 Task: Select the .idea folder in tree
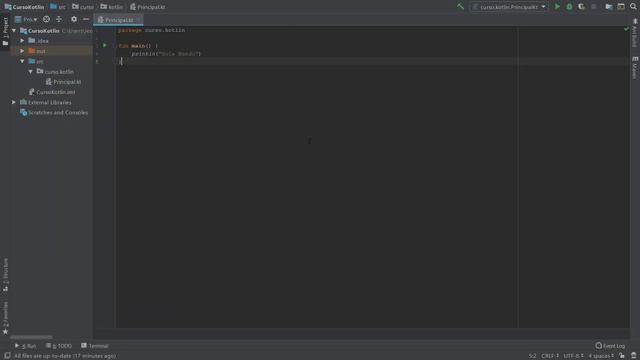(38, 41)
